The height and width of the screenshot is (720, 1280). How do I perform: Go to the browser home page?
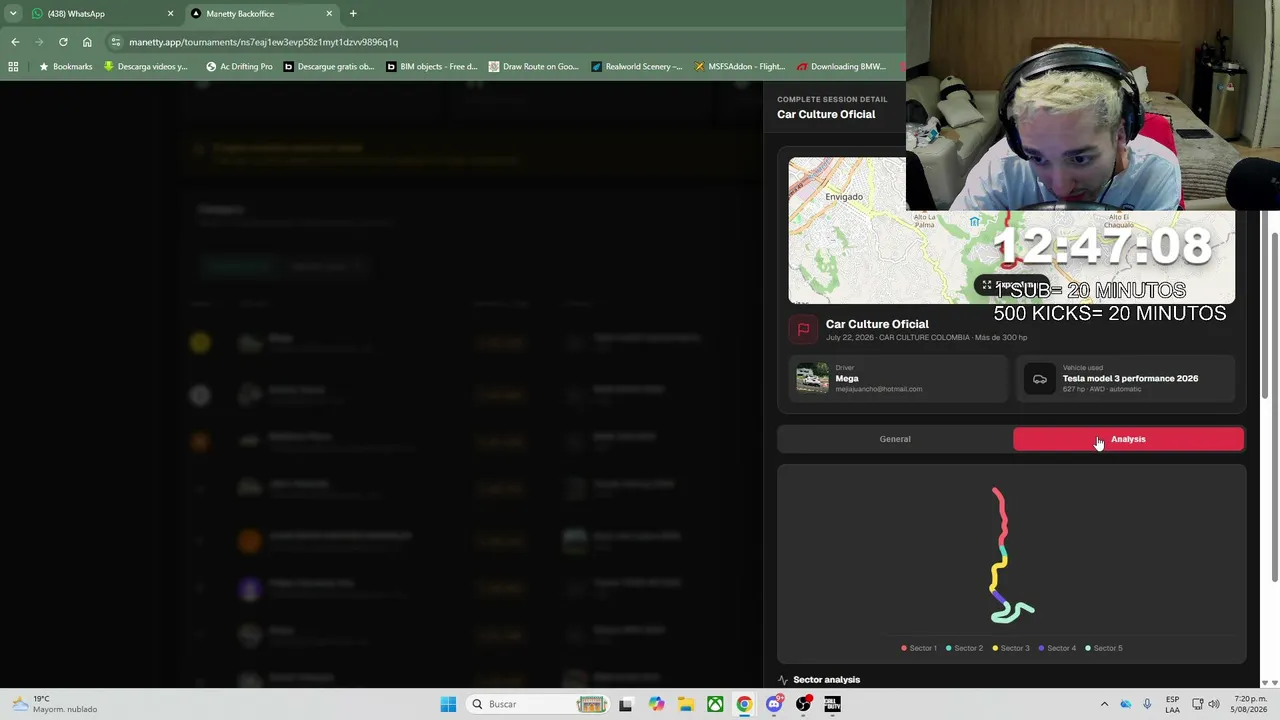click(x=87, y=42)
